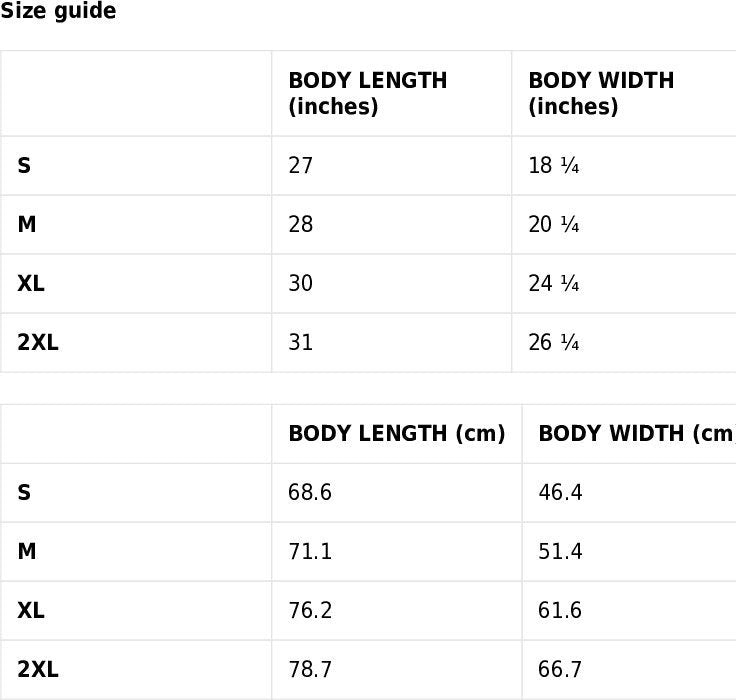This screenshot has width=736, height=700.
Task: Click the 2XL row label in inches table
Action: (38, 342)
